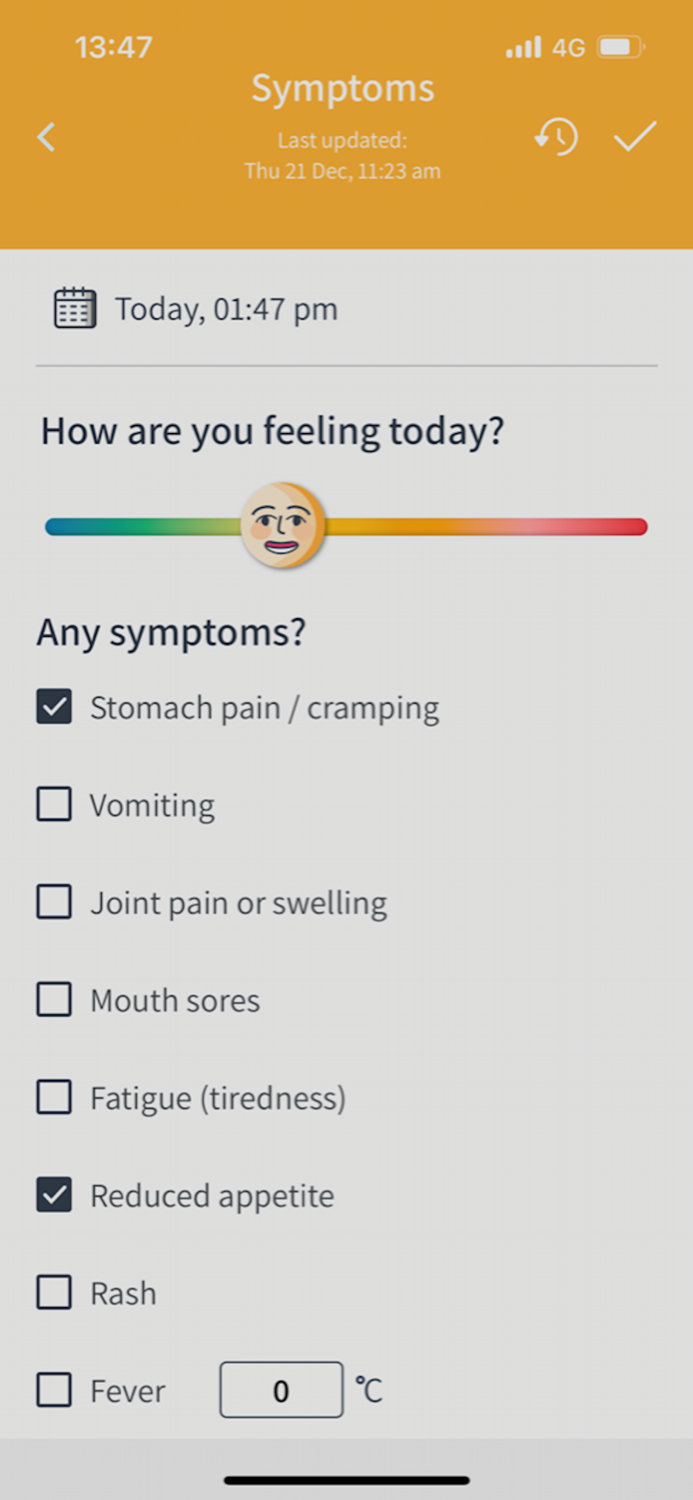Image resolution: width=693 pixels, height=1500 pixels.
Task: Tap the temperature value input field
Action: [281, 1390]
